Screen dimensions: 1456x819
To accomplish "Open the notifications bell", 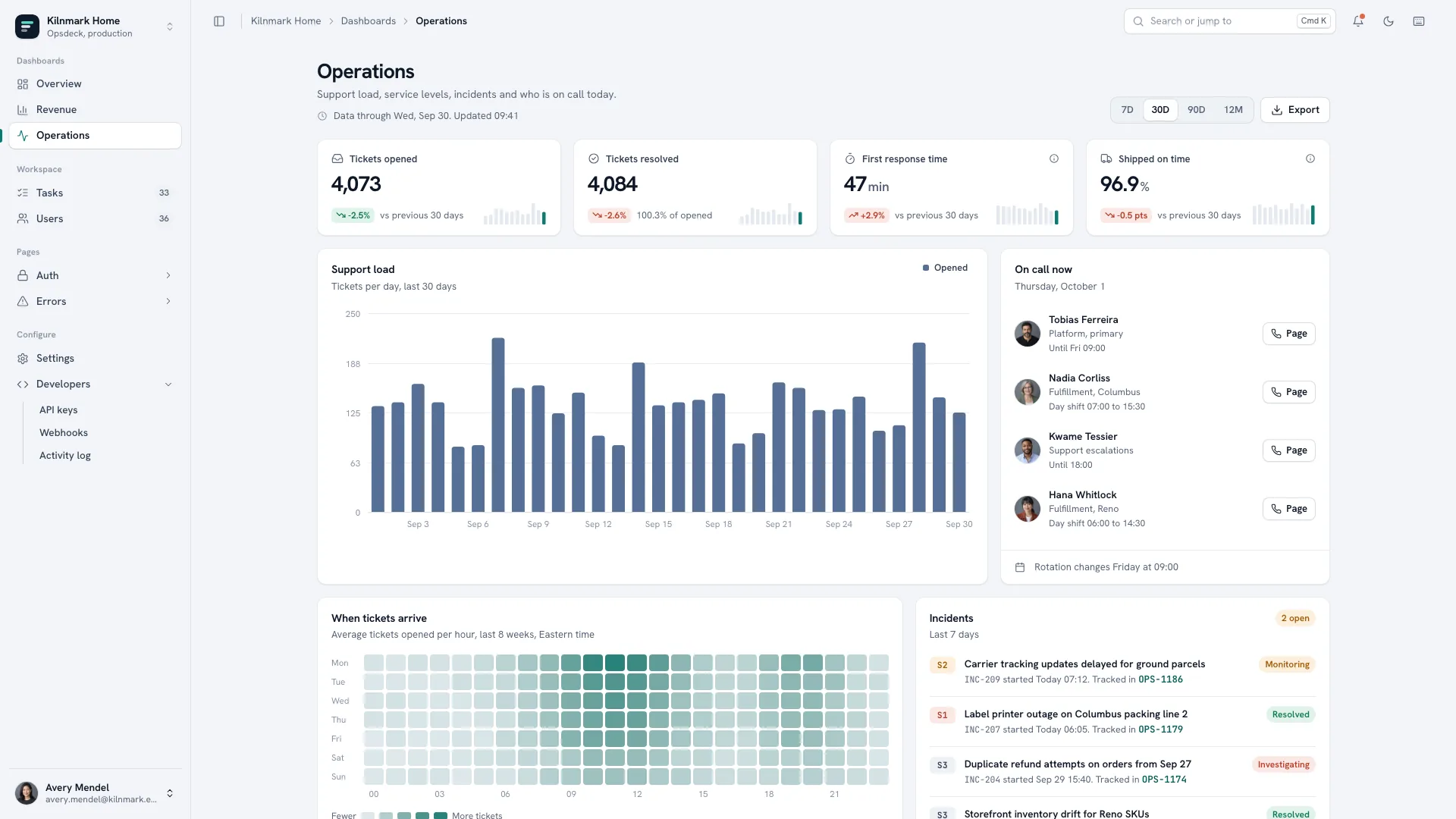I will point(1358,21).
